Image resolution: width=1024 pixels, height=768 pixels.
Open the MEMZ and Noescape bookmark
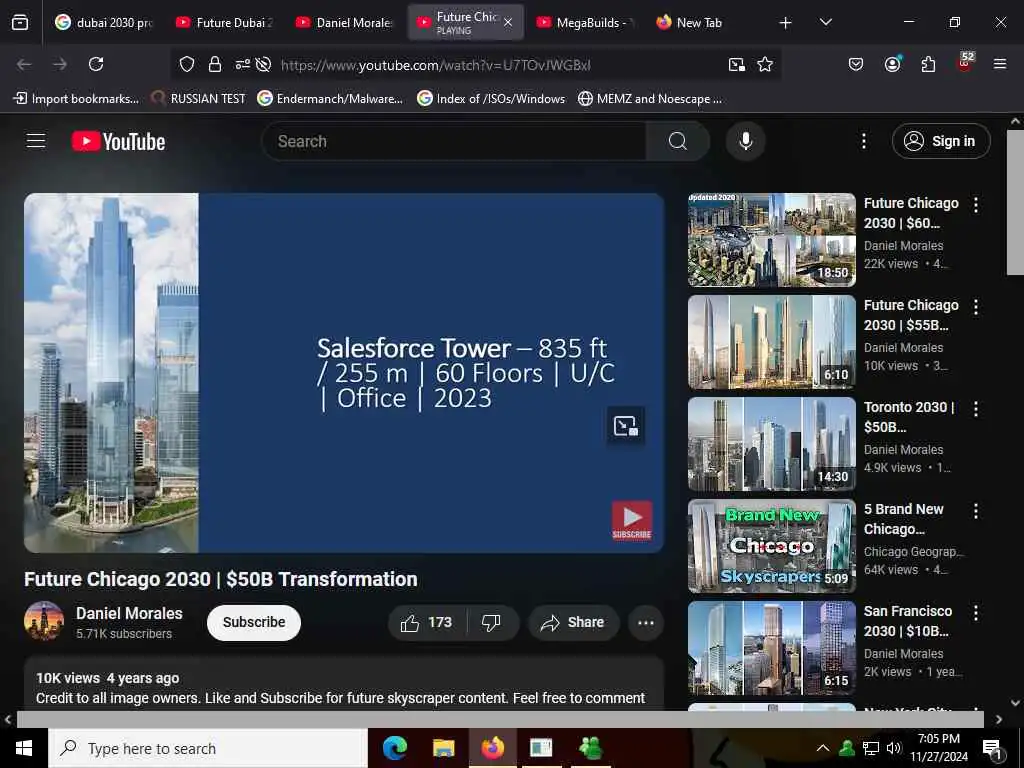650,99
